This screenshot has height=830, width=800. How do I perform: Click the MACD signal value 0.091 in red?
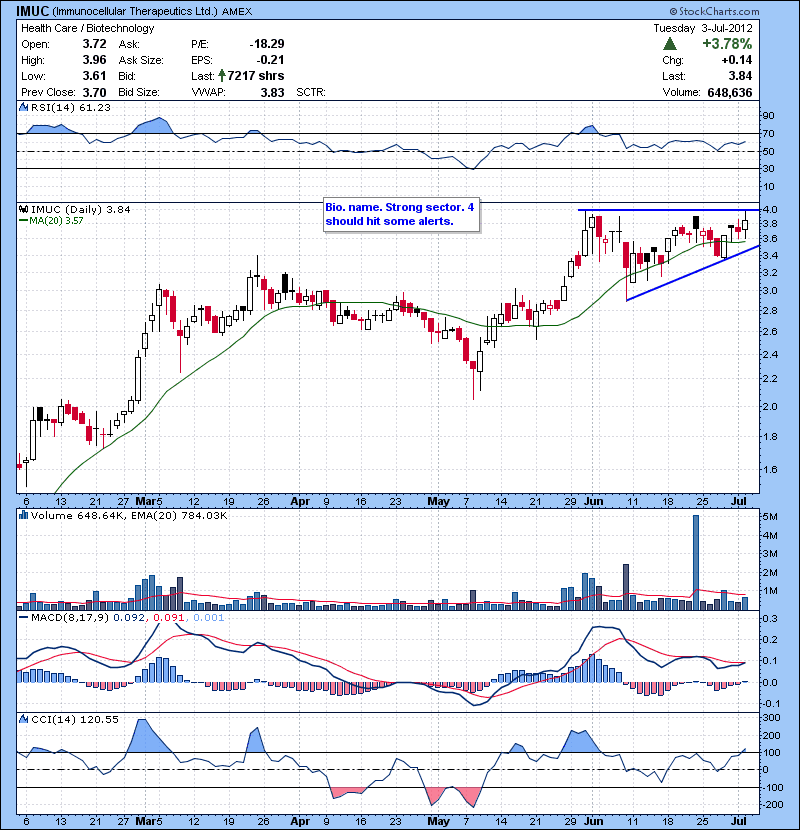point(168,617)
